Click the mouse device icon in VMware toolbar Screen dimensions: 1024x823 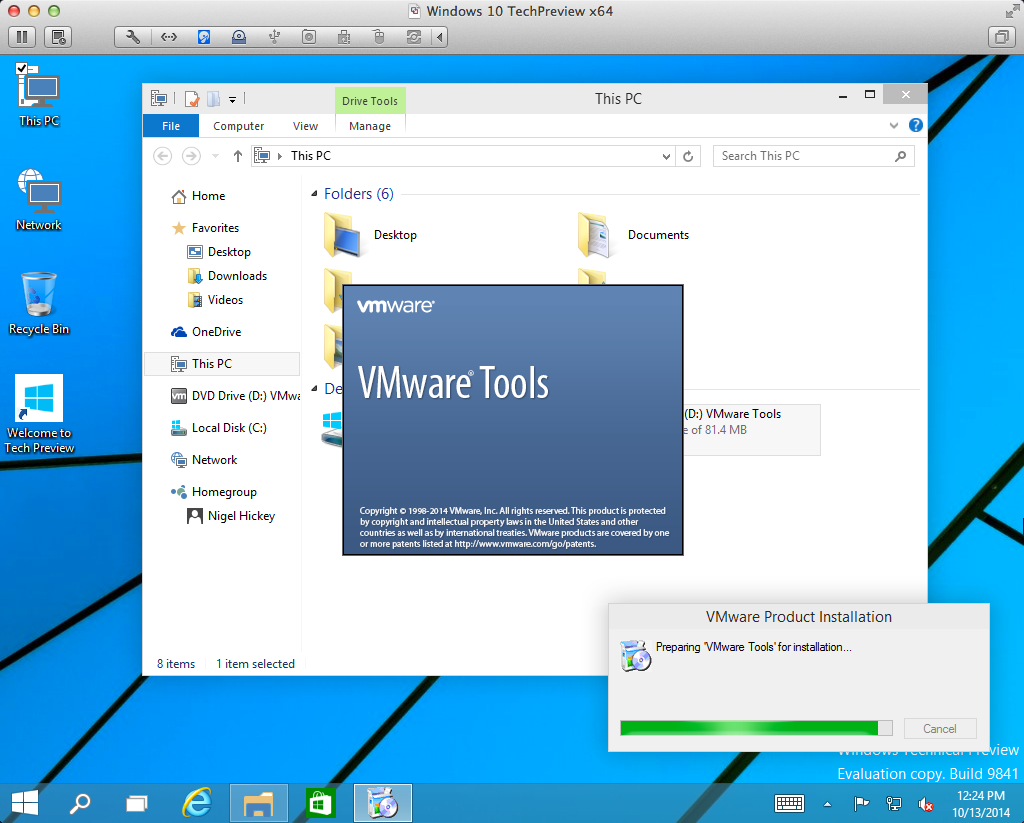pyautogui.click(x=379, y=37)
